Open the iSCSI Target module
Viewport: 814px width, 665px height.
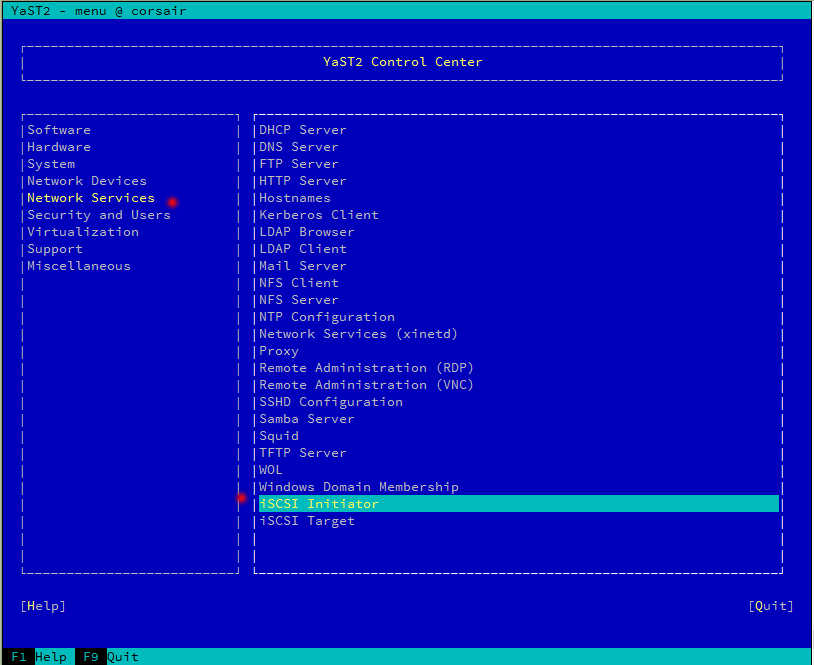tap(307, 521)
